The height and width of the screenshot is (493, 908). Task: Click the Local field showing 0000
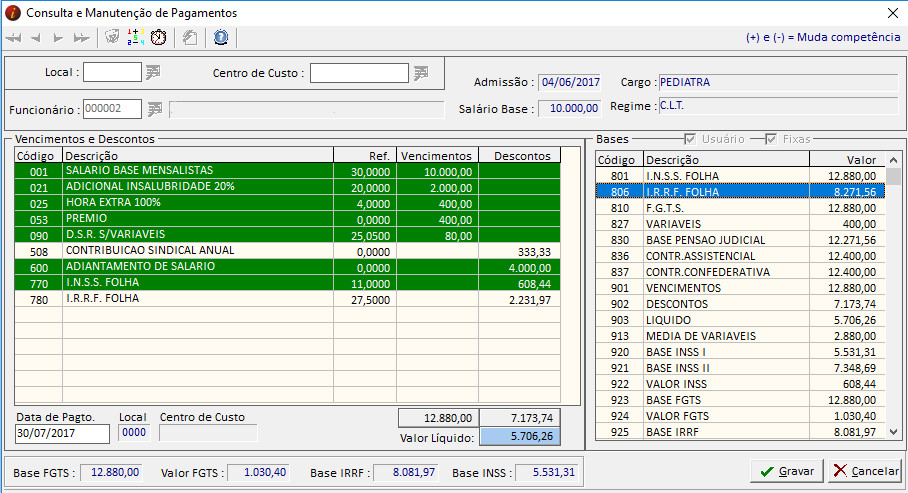[x=134, y=433]
